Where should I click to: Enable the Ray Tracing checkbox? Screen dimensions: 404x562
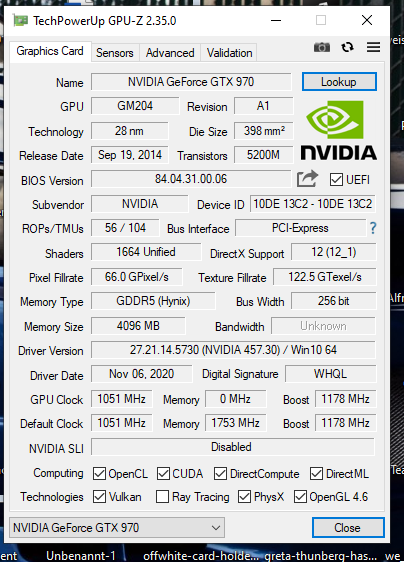[x=162, y=497]
